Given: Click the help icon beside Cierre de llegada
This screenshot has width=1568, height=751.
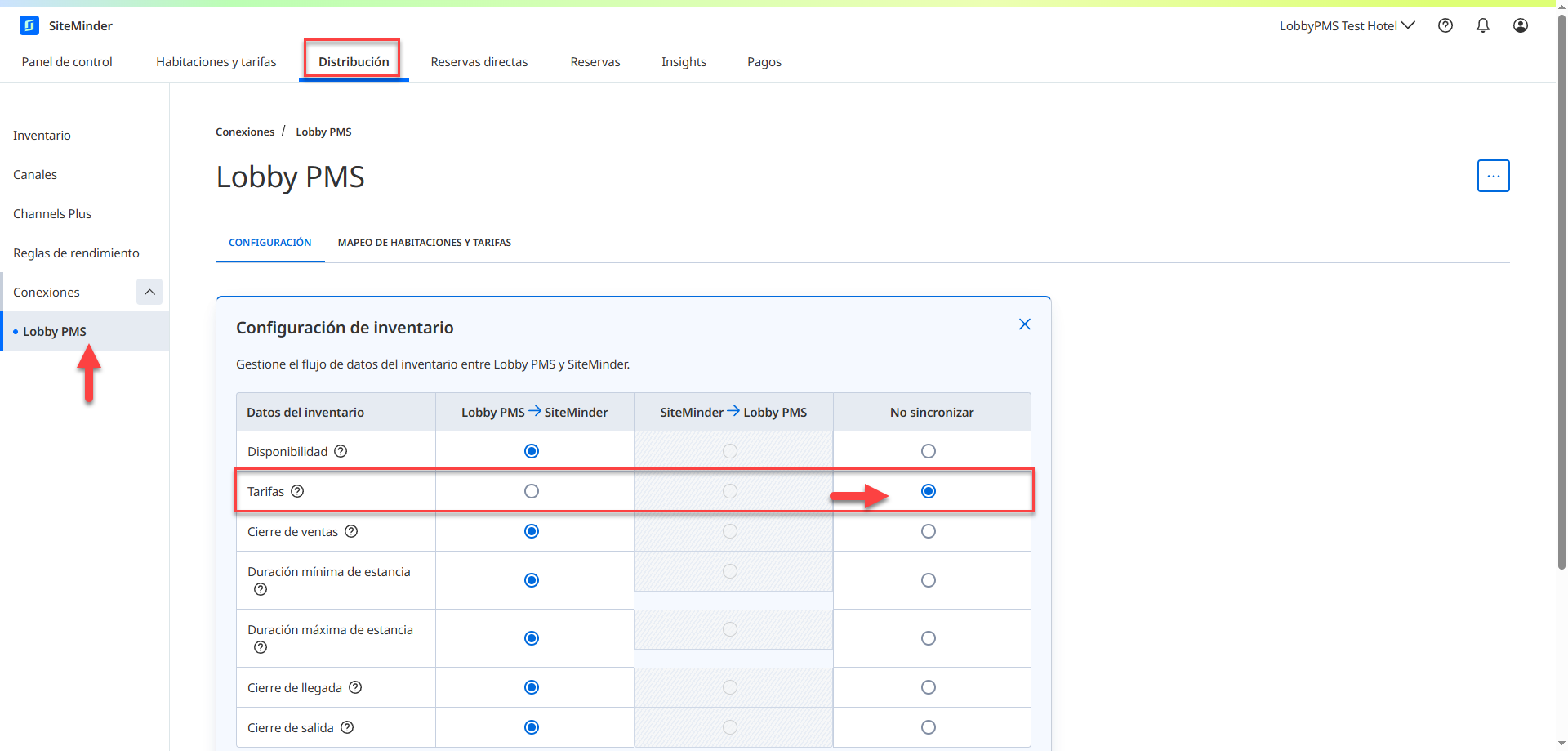Looking at the screenshot, I should tap(355, 687).
